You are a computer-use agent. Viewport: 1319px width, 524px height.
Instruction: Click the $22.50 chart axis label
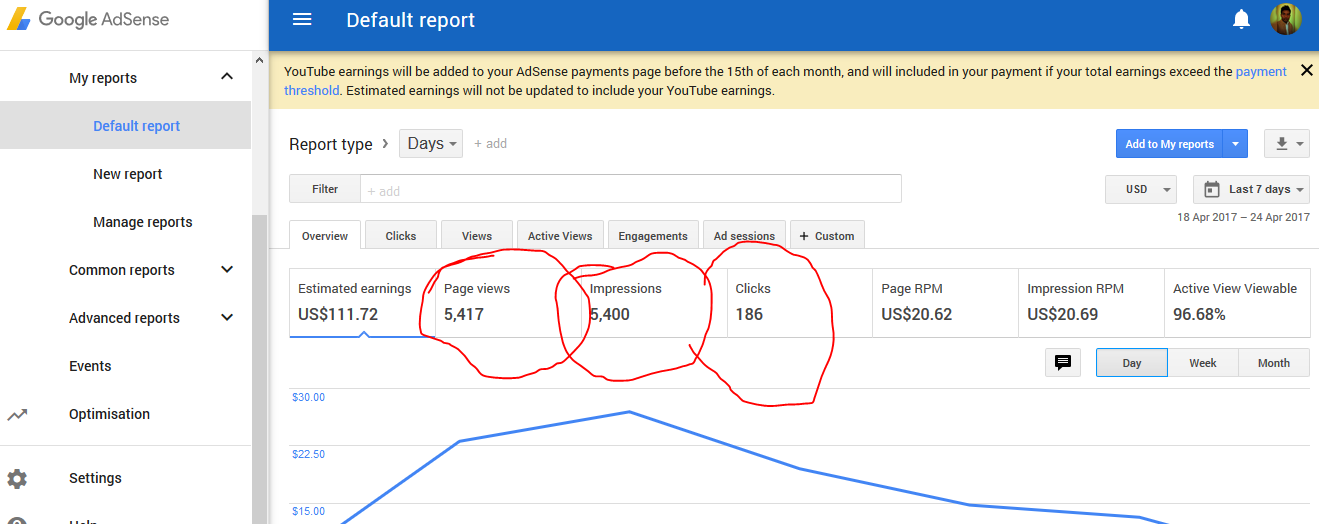(308, 454)
